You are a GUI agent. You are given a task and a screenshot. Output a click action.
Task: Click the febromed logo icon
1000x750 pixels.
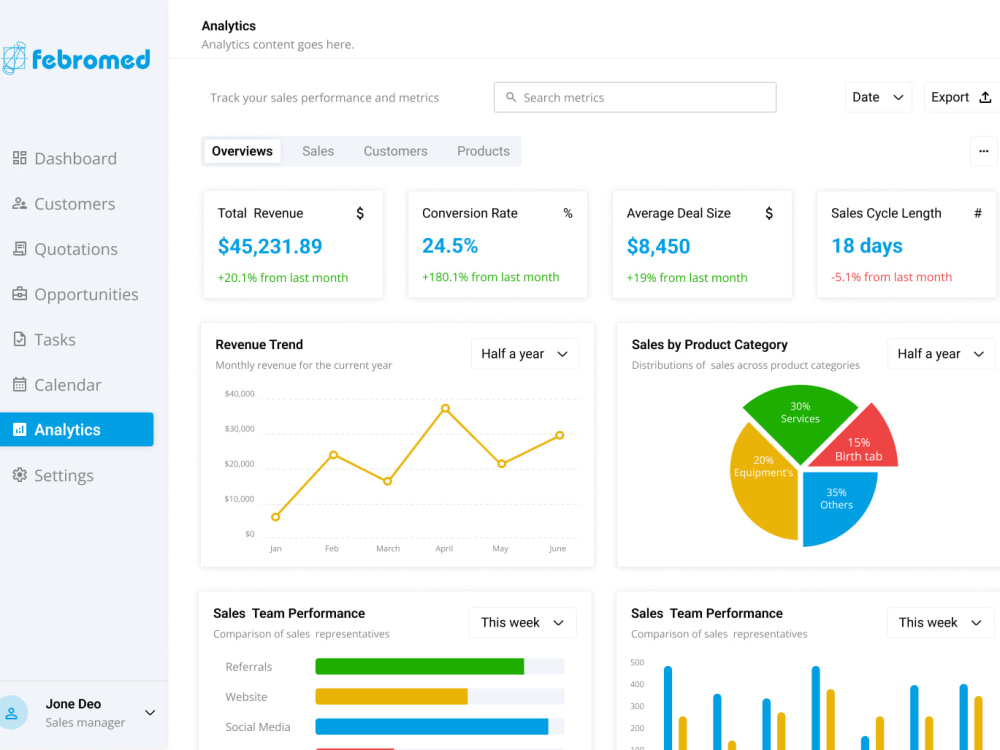pos(13,59)
